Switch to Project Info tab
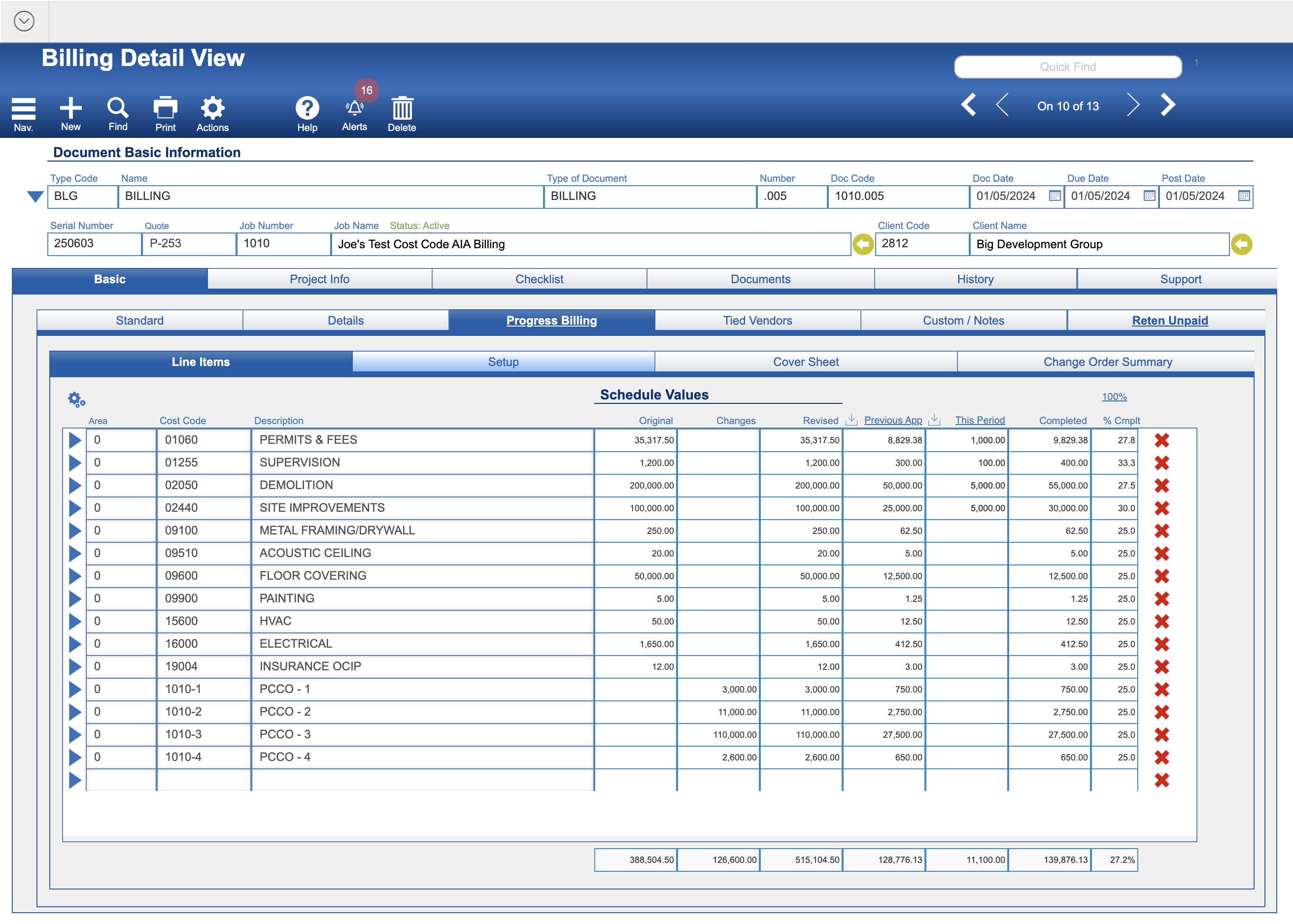Image resolution: width=1293 pixels, height=924 pixels. [319, 279]
